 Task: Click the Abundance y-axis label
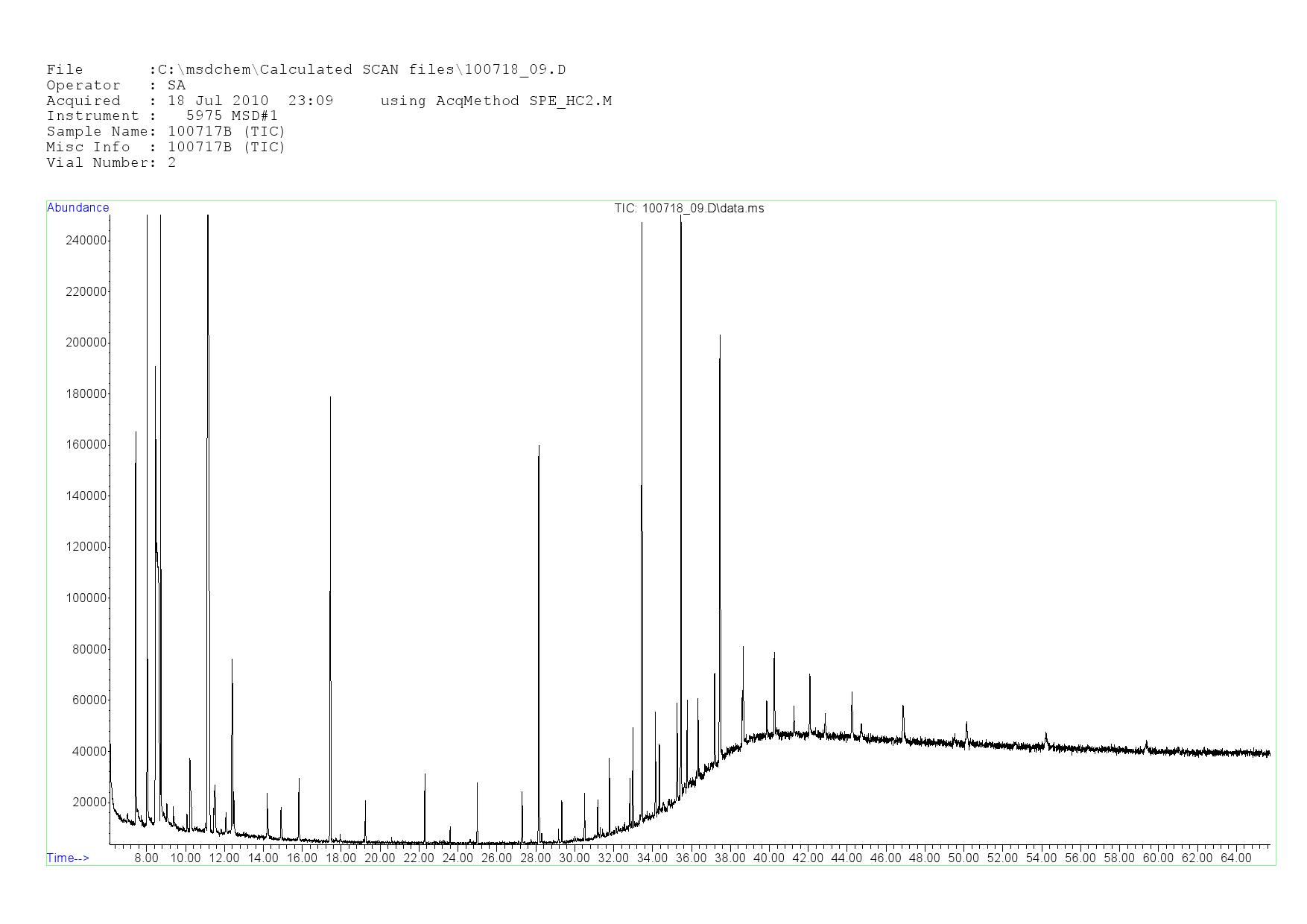pyautogui.click(x=77, y=208)
